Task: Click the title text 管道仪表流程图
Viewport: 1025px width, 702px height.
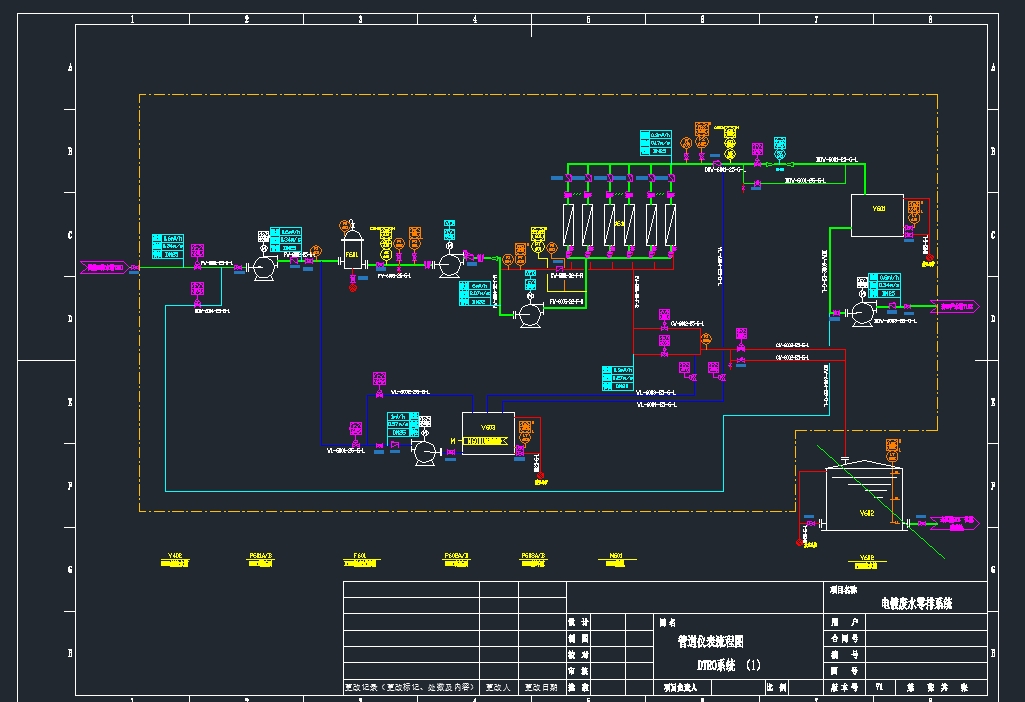Action: [x=711, y=641]
